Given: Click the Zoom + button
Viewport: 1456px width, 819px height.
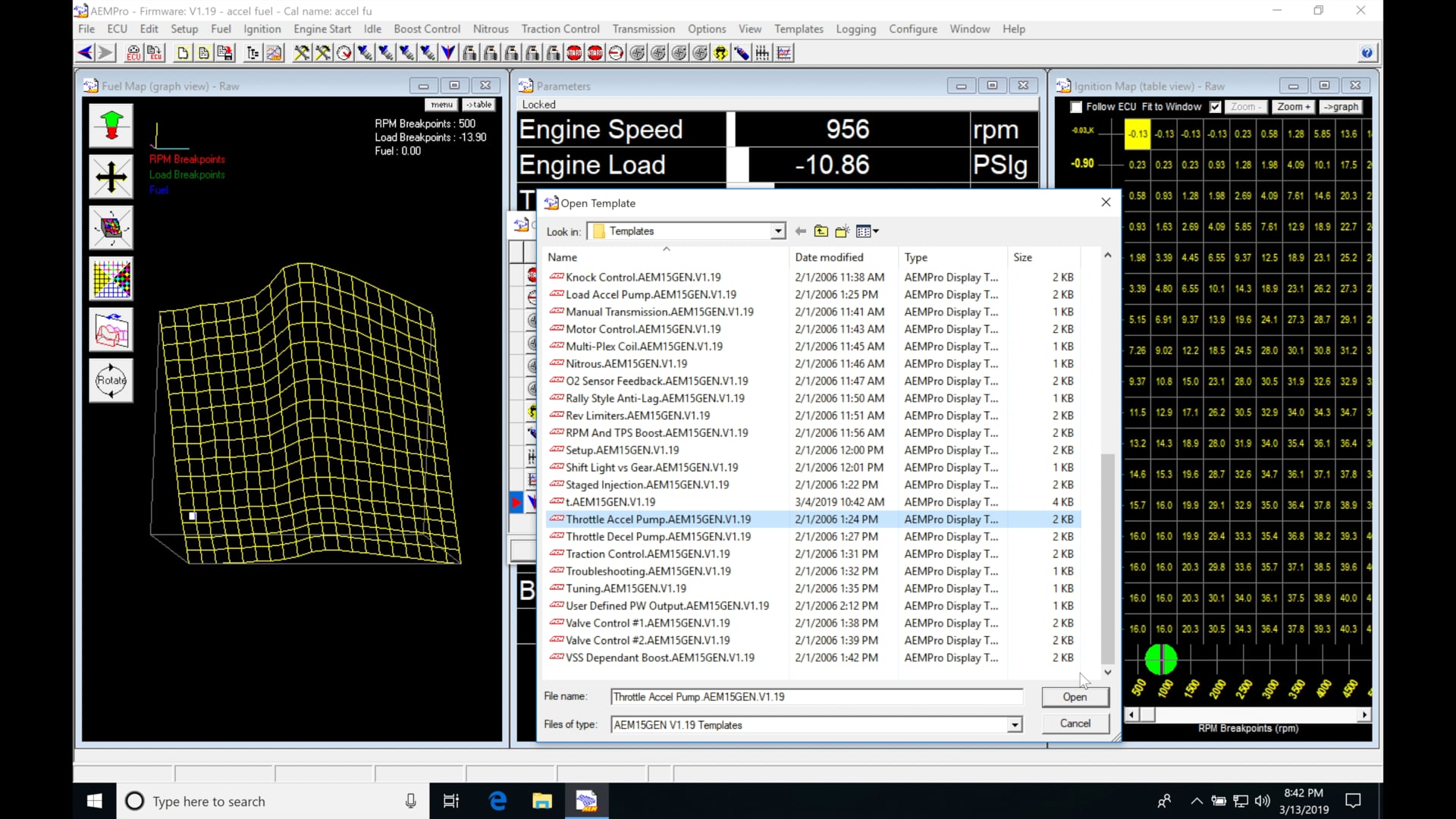Looking at the screenshot, I should [1292, 107].
